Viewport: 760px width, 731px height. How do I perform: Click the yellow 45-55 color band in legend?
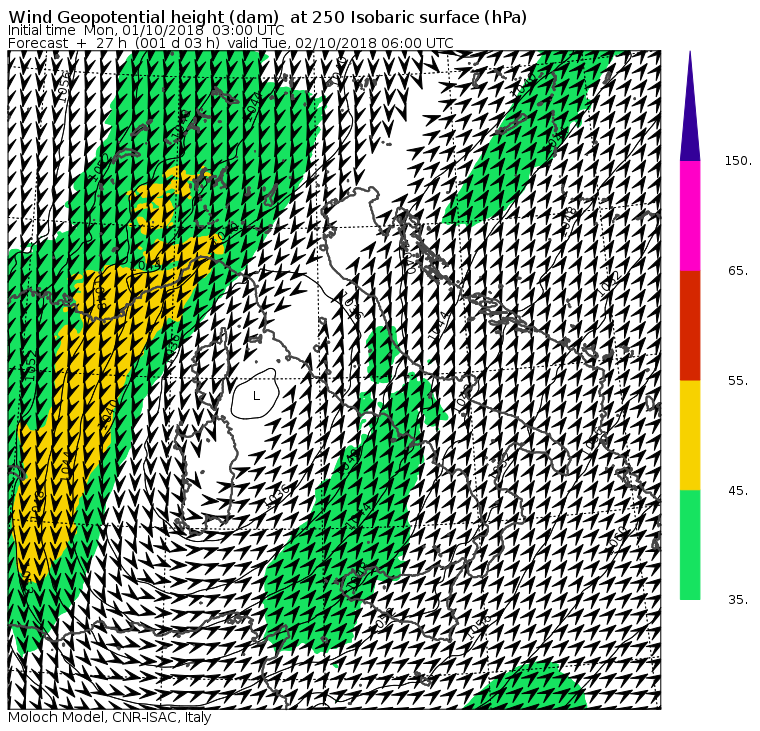pos(690,435)
